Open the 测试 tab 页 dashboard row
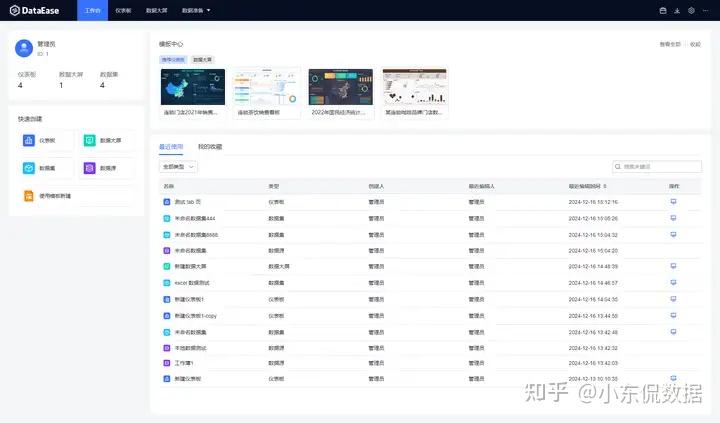This screenshot has width=720, height=423. [187, 202]
